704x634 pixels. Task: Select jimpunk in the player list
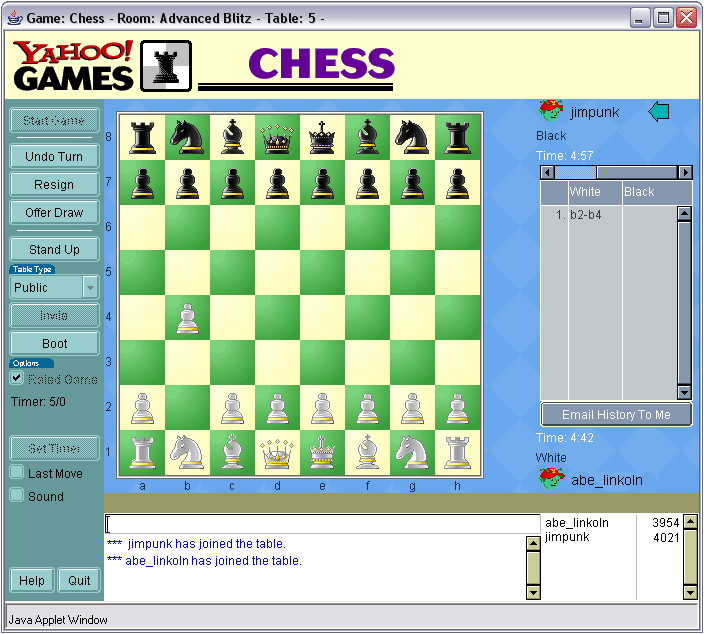pos(567,537)
